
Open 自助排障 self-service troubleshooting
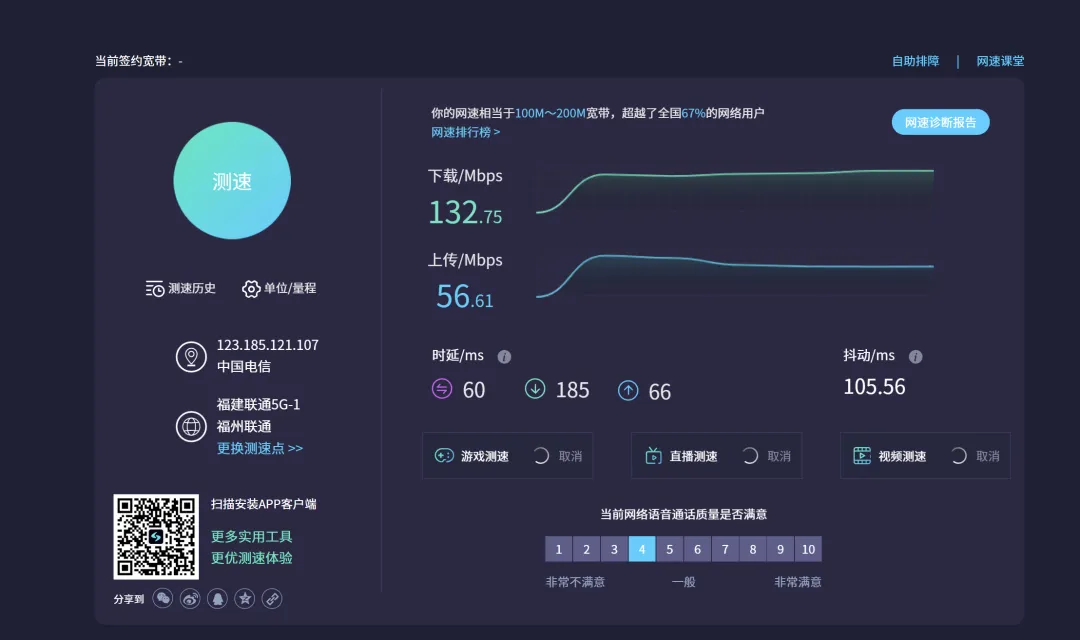[915, 61]
